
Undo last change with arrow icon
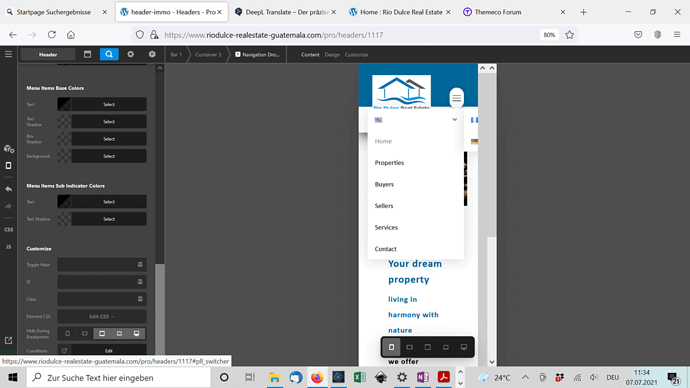(8, 189)
